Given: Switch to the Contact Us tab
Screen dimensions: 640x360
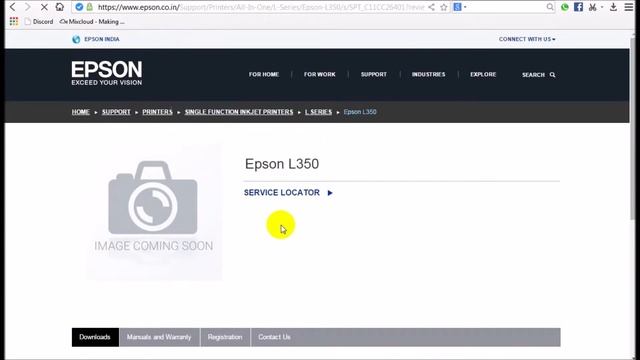Looking at the screenshot, I should (x=274, y=337).
